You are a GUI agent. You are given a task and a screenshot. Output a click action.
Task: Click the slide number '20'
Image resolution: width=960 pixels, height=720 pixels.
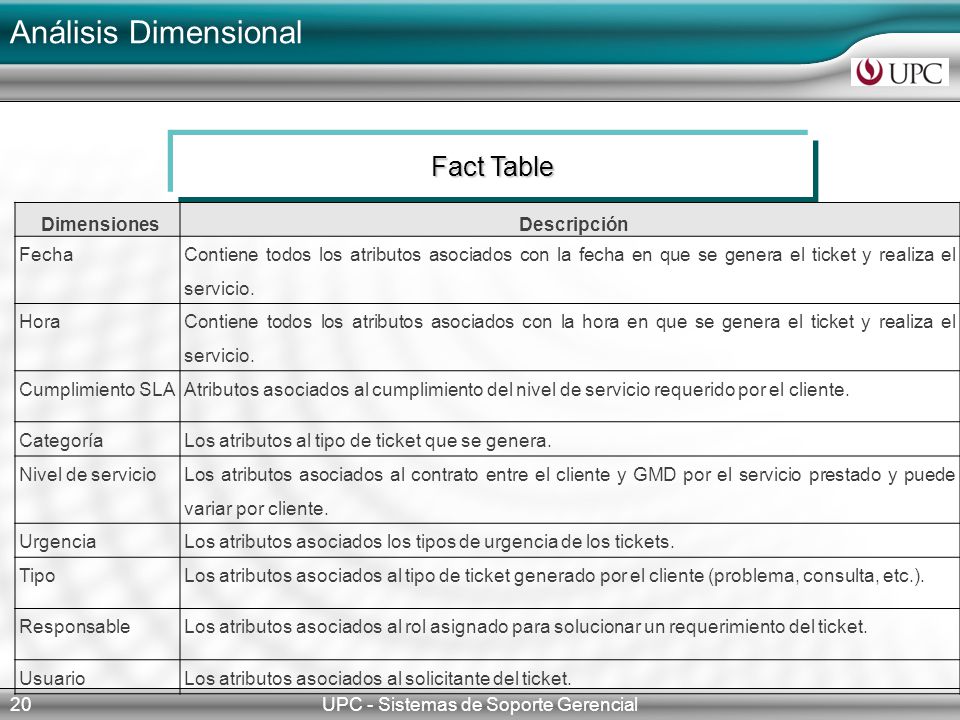point(20,705)
